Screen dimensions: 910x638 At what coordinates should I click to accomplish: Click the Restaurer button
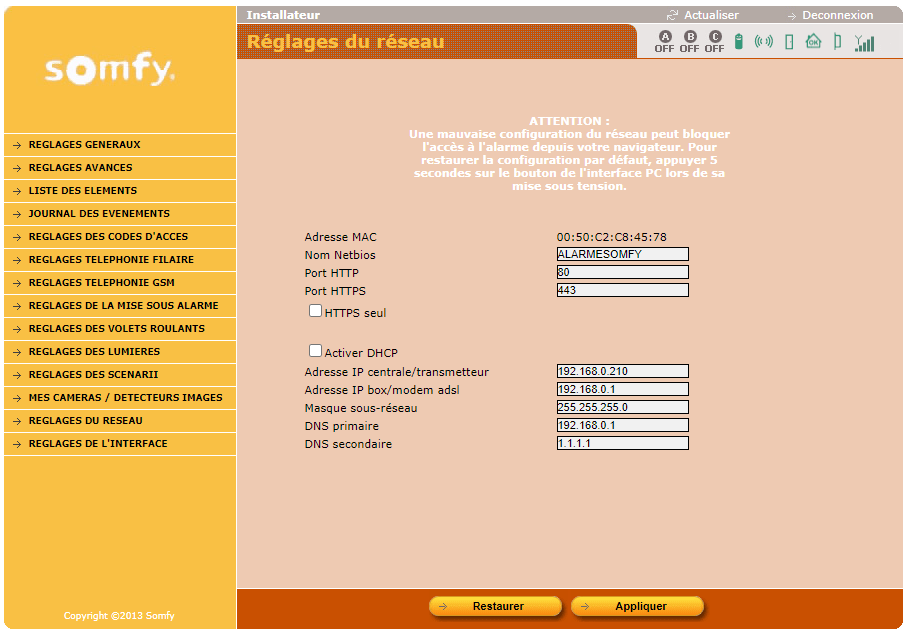(496, 607)
